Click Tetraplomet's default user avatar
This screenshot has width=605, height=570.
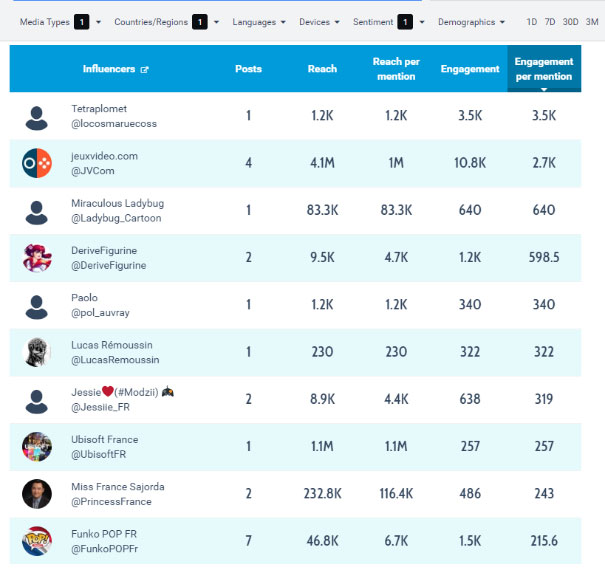click(37, 116)
